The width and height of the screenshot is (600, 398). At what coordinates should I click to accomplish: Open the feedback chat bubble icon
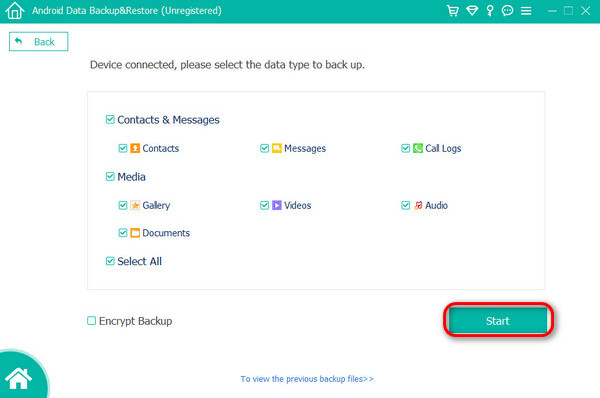[507, 10]
